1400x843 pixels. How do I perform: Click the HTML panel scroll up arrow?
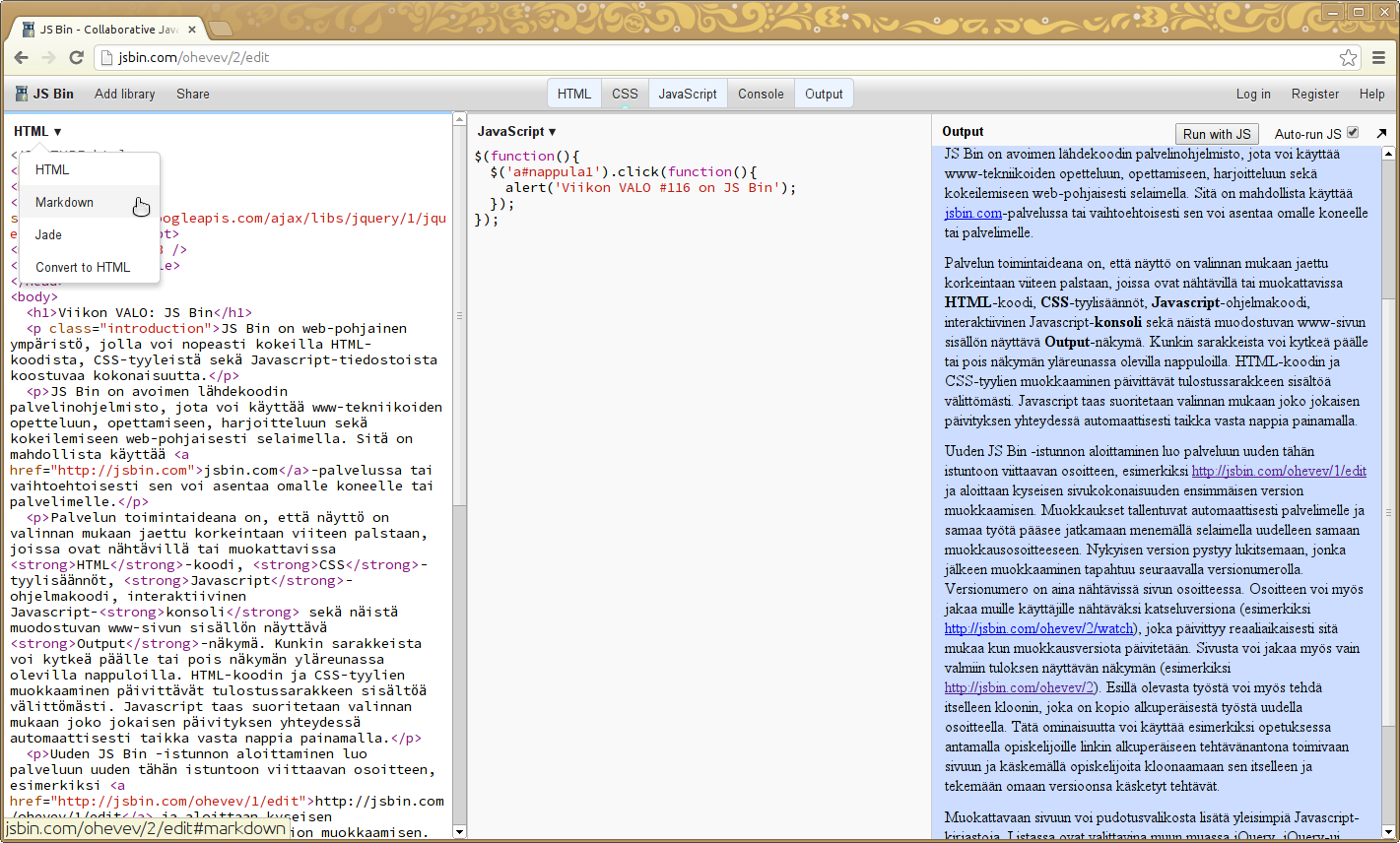pyautogui.click(x=459, y=119)
